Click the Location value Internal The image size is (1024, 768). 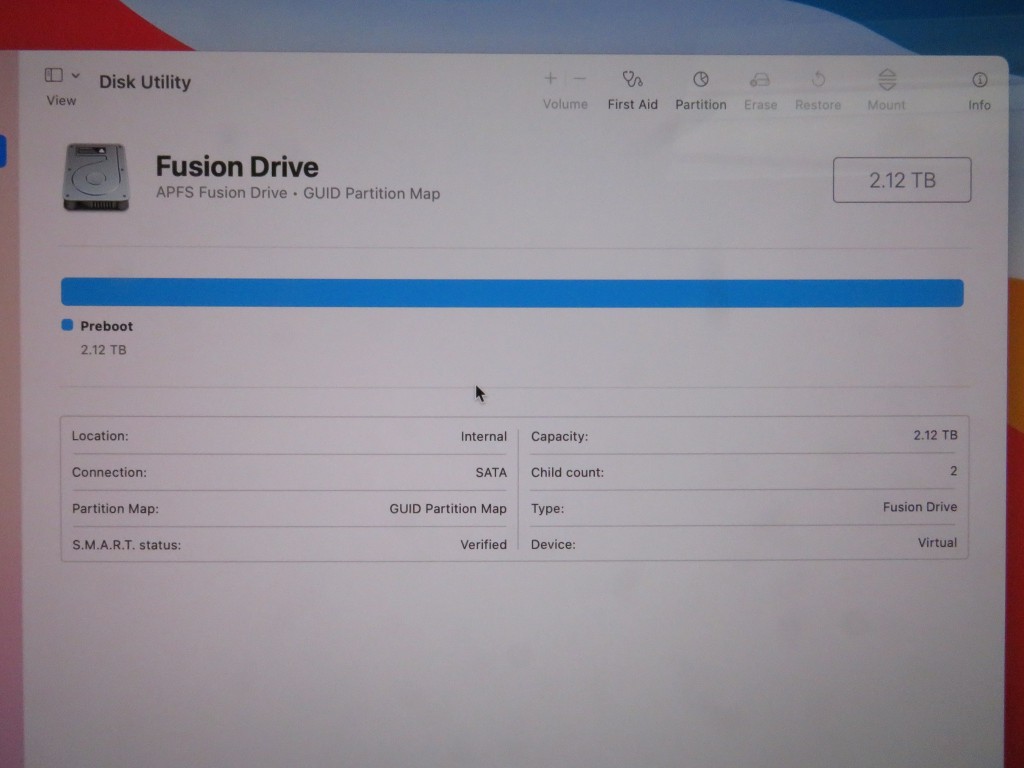pyautogui.click(x=483, y=436)
